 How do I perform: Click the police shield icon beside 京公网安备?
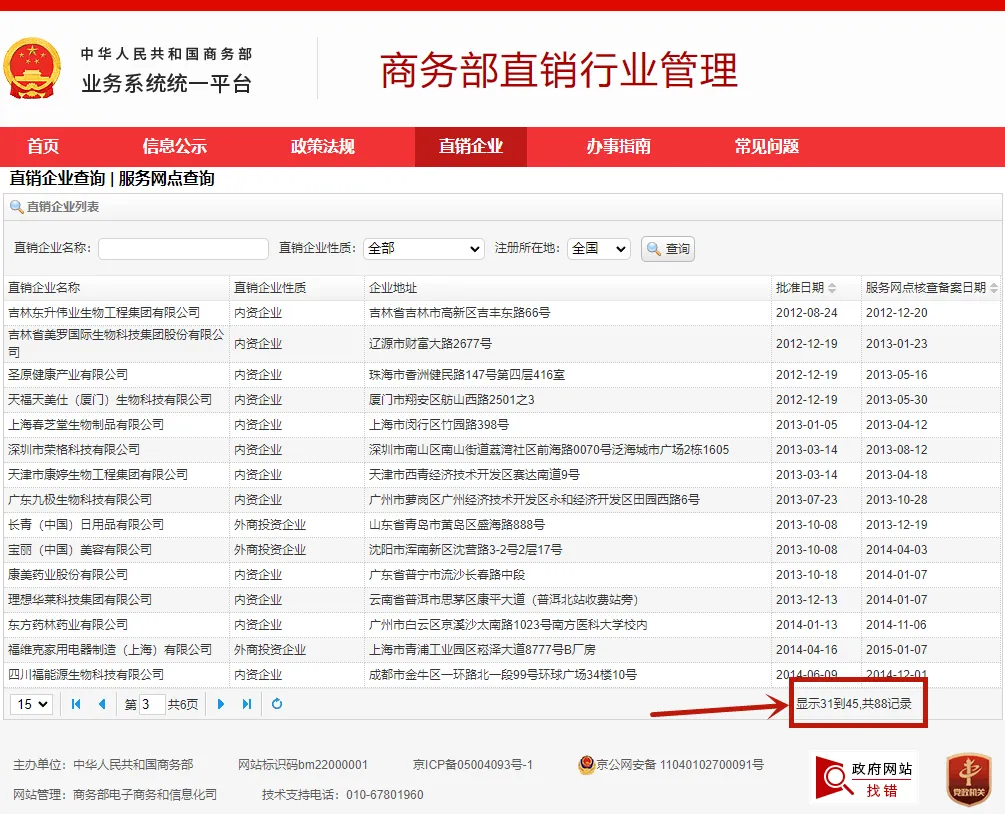586,764
